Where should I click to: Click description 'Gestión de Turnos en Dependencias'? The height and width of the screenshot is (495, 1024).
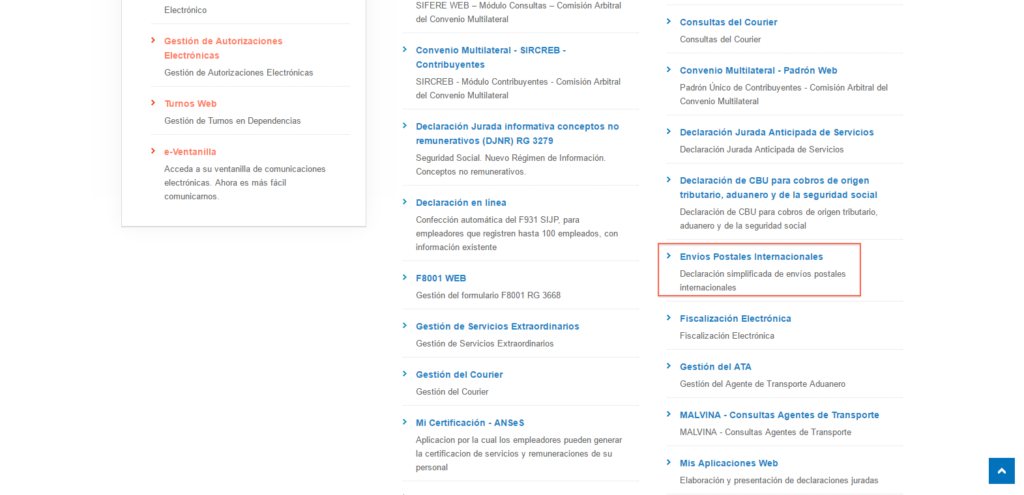pos(232,121)
